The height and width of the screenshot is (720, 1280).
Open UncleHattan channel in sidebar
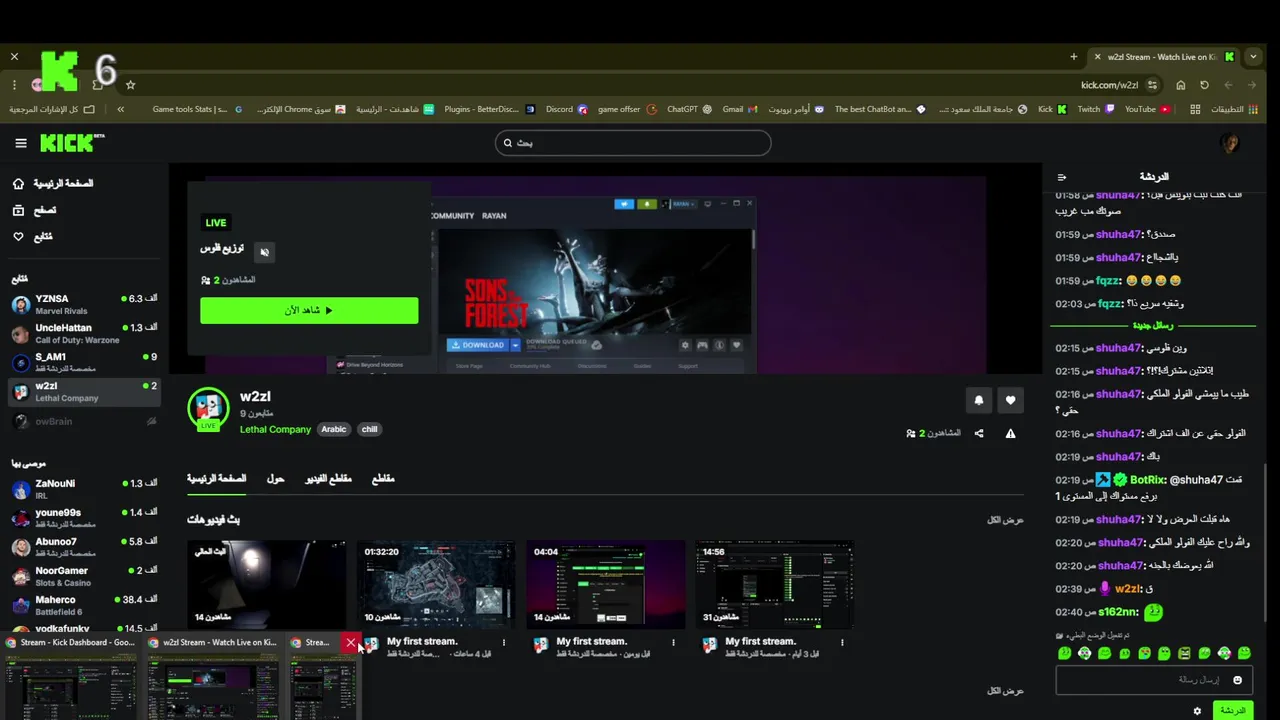[84, 333]
